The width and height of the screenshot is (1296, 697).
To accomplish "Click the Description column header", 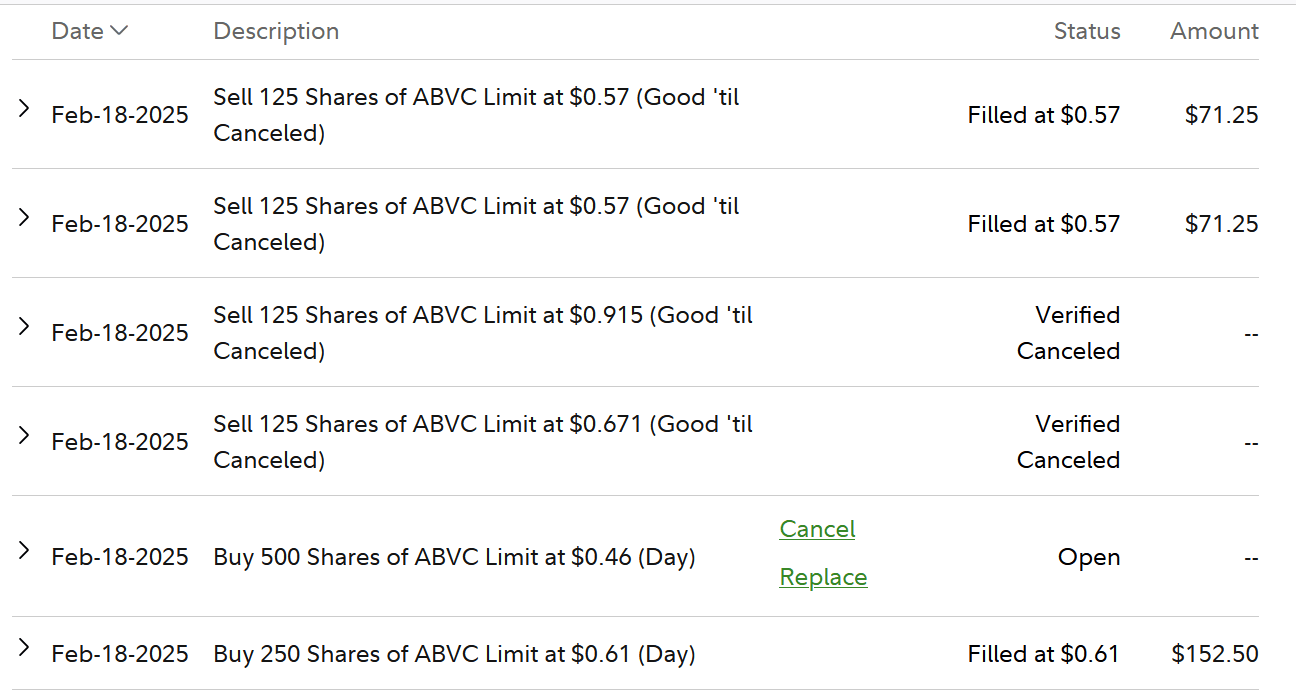I will click(276, 31).
